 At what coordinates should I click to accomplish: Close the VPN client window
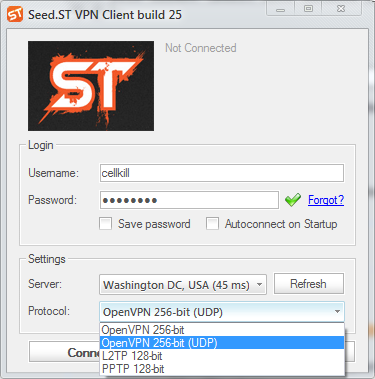(341, 9)
